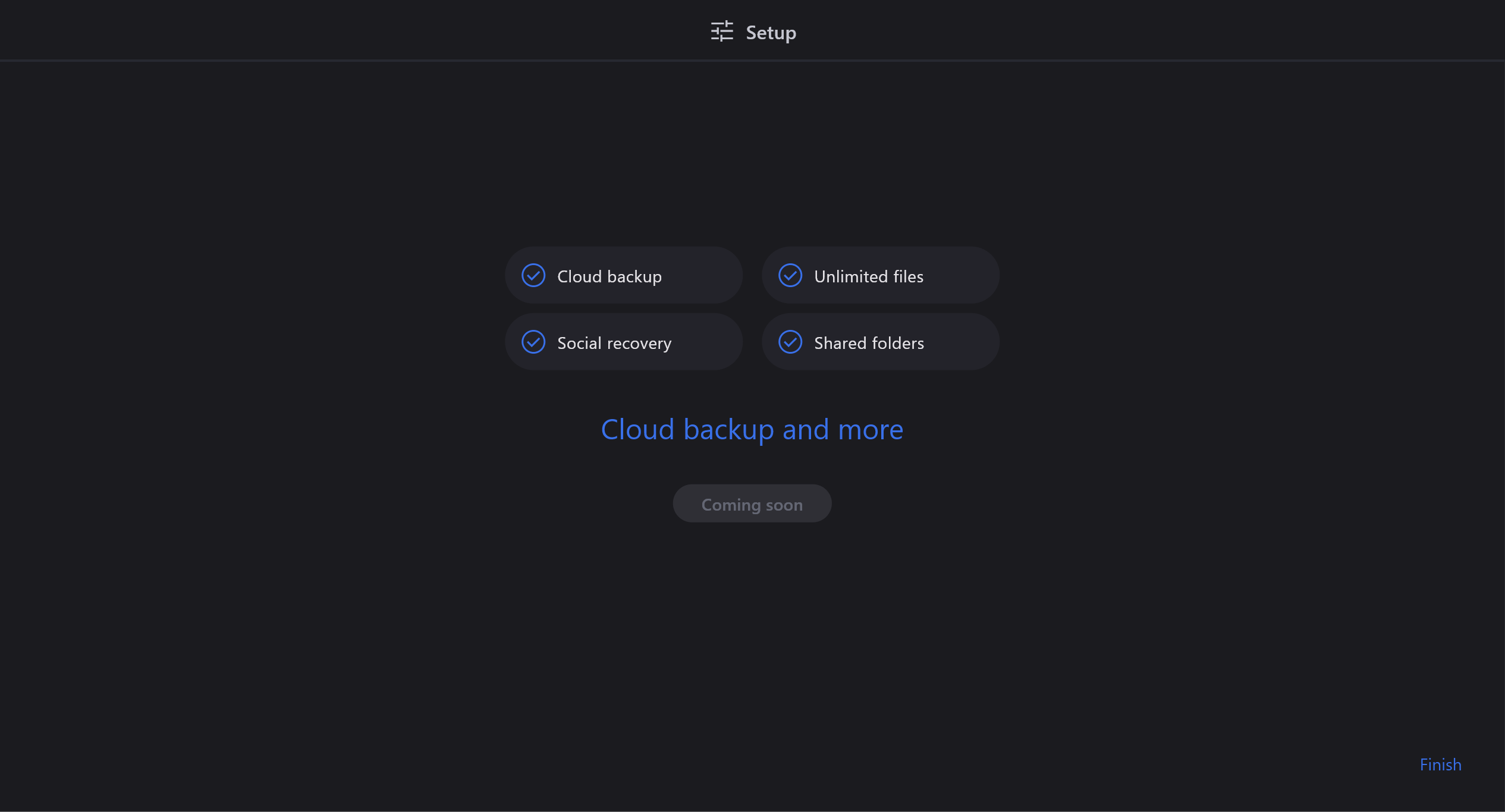1505x812 pixels.
Task: Click the Finish link
Action: (1440, 764)
